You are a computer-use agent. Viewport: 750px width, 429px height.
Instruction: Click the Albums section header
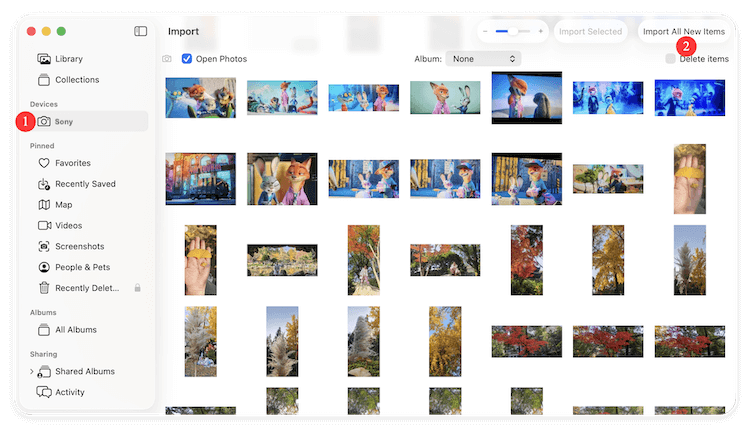click(43, 312)
